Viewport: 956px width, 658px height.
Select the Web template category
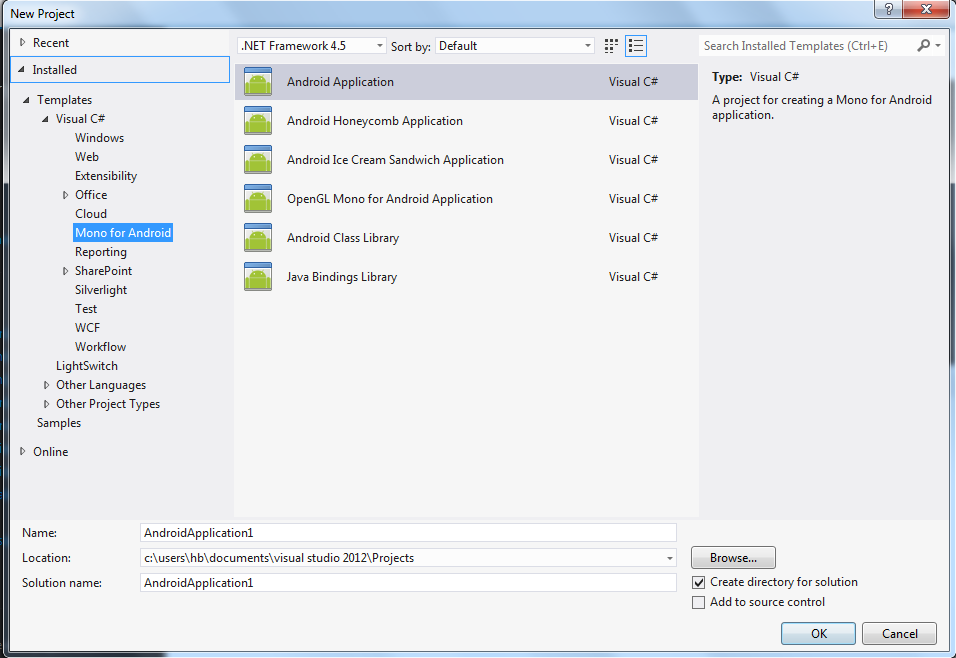tap(87, 157)
